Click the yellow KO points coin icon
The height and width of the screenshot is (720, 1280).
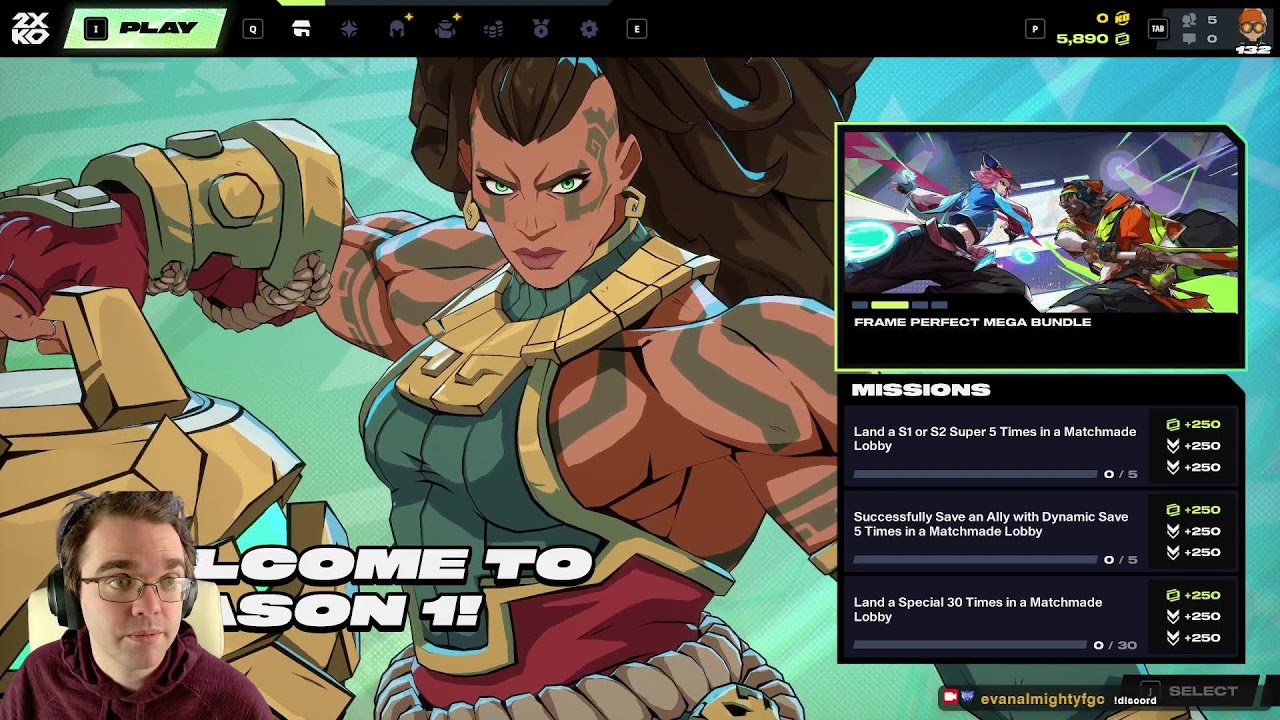(1122, 18)
